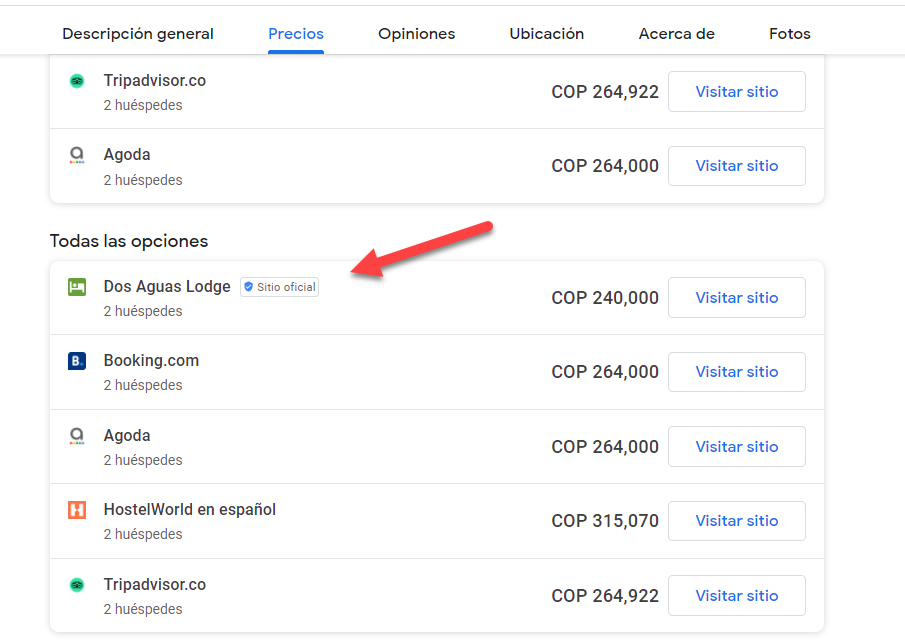This screenshot has width=905, height=644.
Task: Click Visitar sitio for Tripadvisor.co under Todas las opciones
Action: point(736,595)
